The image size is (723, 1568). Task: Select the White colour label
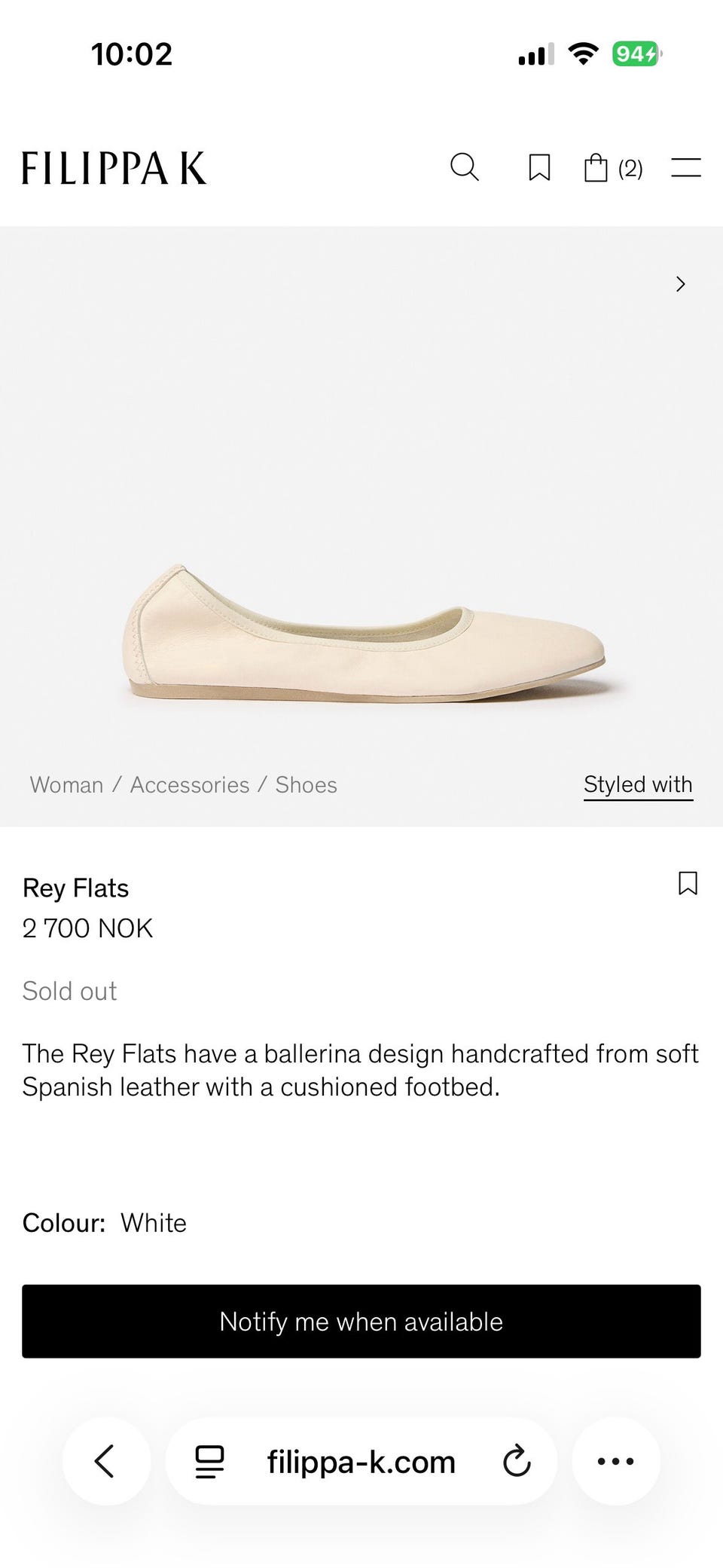(154, 1223)
